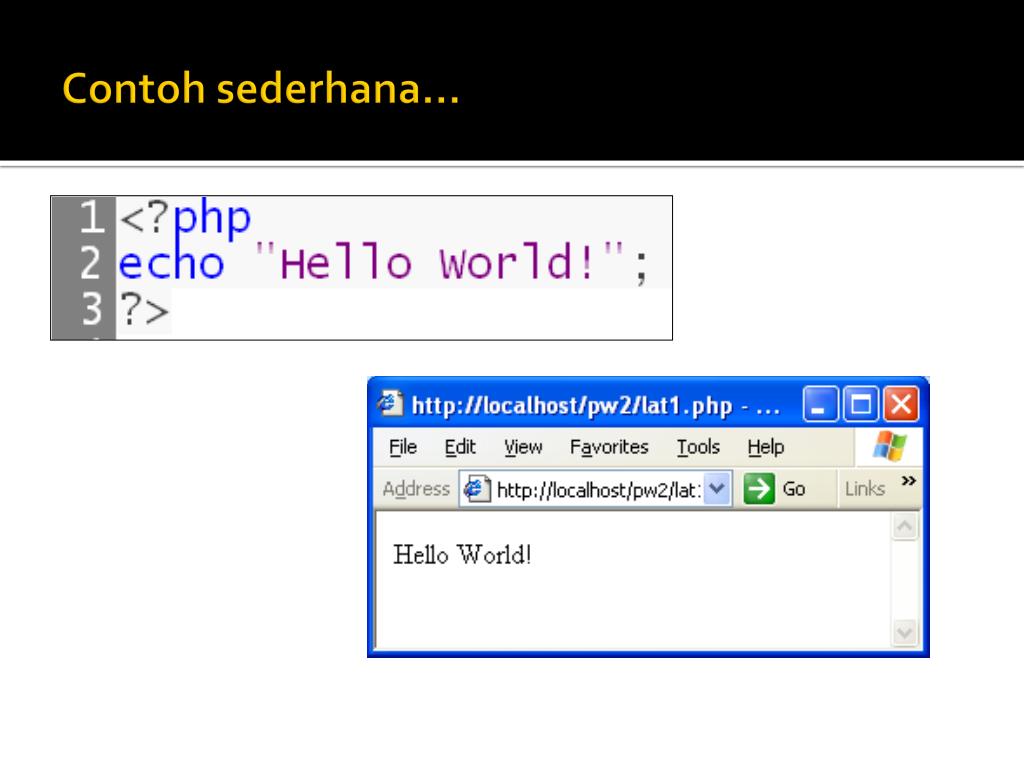This screenshot has width=1024, height=768.
Task: Click the scrollbar down arrow
Action: coord(905,632)
